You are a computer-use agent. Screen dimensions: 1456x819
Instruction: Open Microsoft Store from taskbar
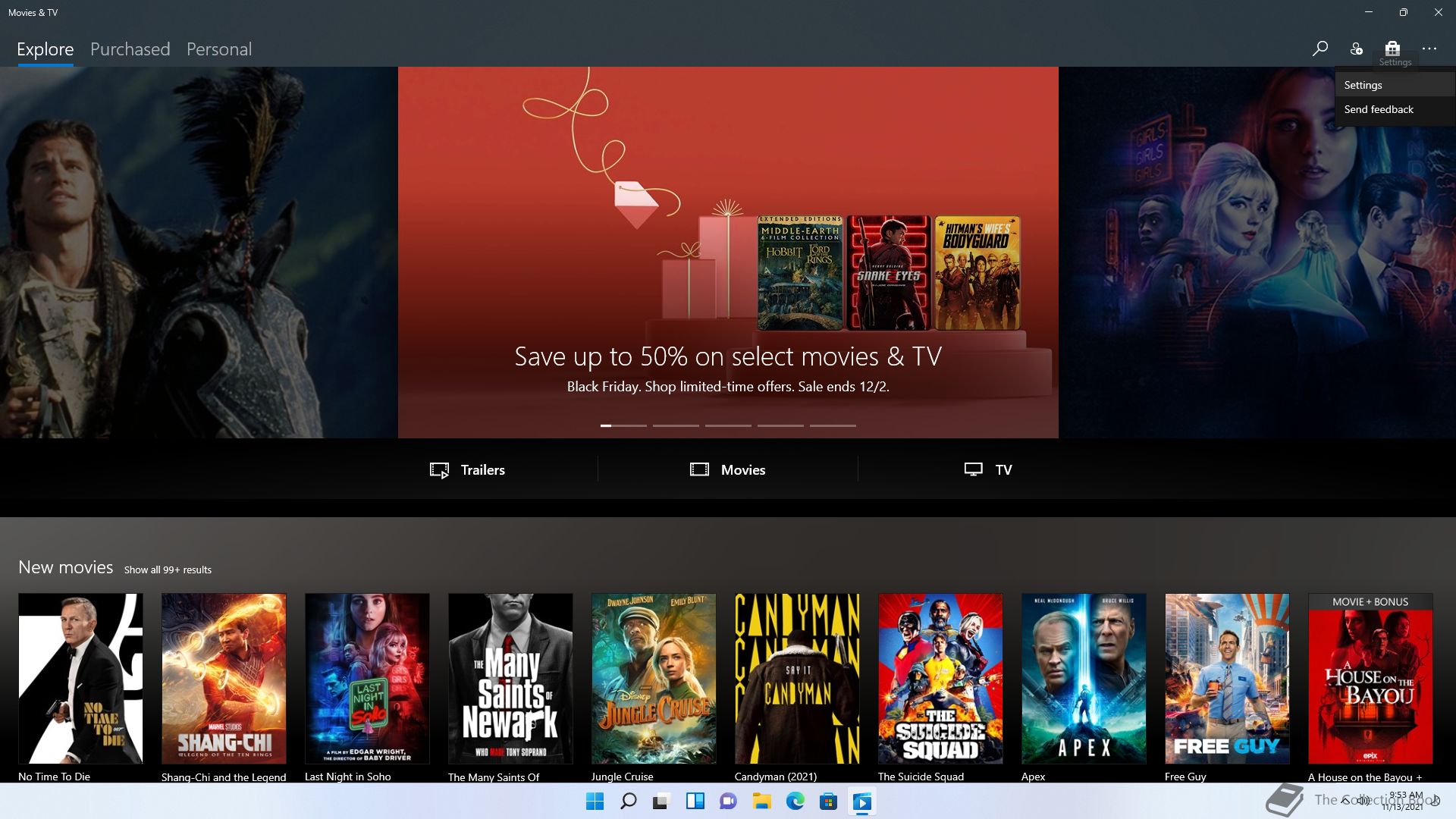[x=828, y=802]
